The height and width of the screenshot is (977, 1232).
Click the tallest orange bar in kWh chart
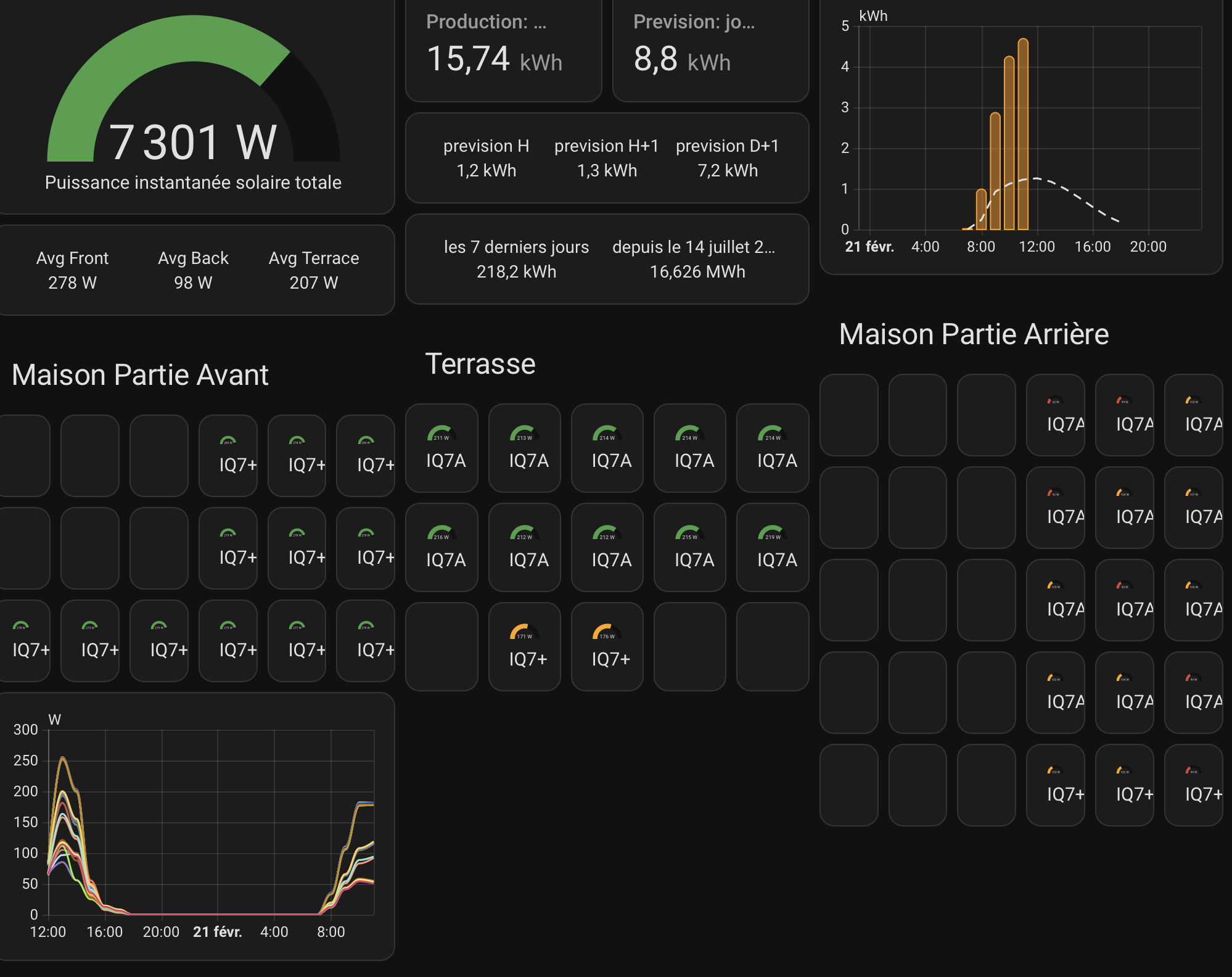[x=1023, y=134]
